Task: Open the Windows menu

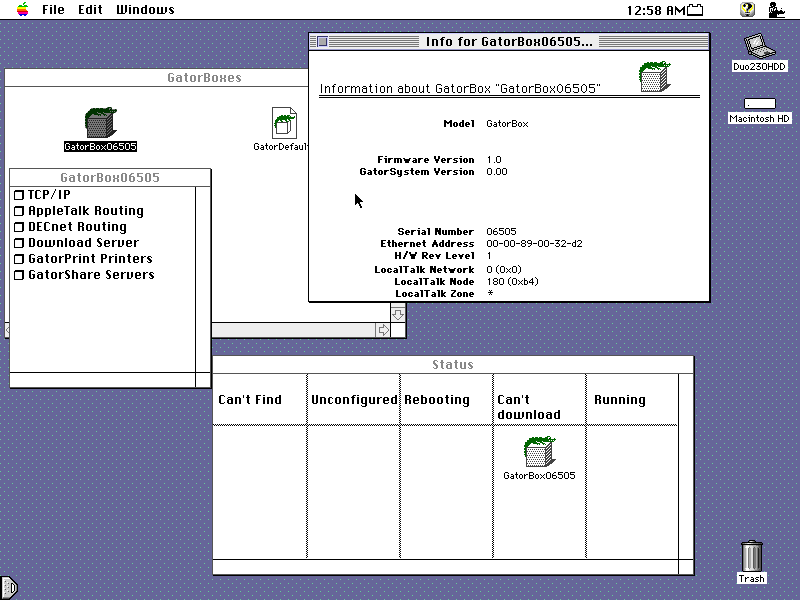Action: (145, 10)
